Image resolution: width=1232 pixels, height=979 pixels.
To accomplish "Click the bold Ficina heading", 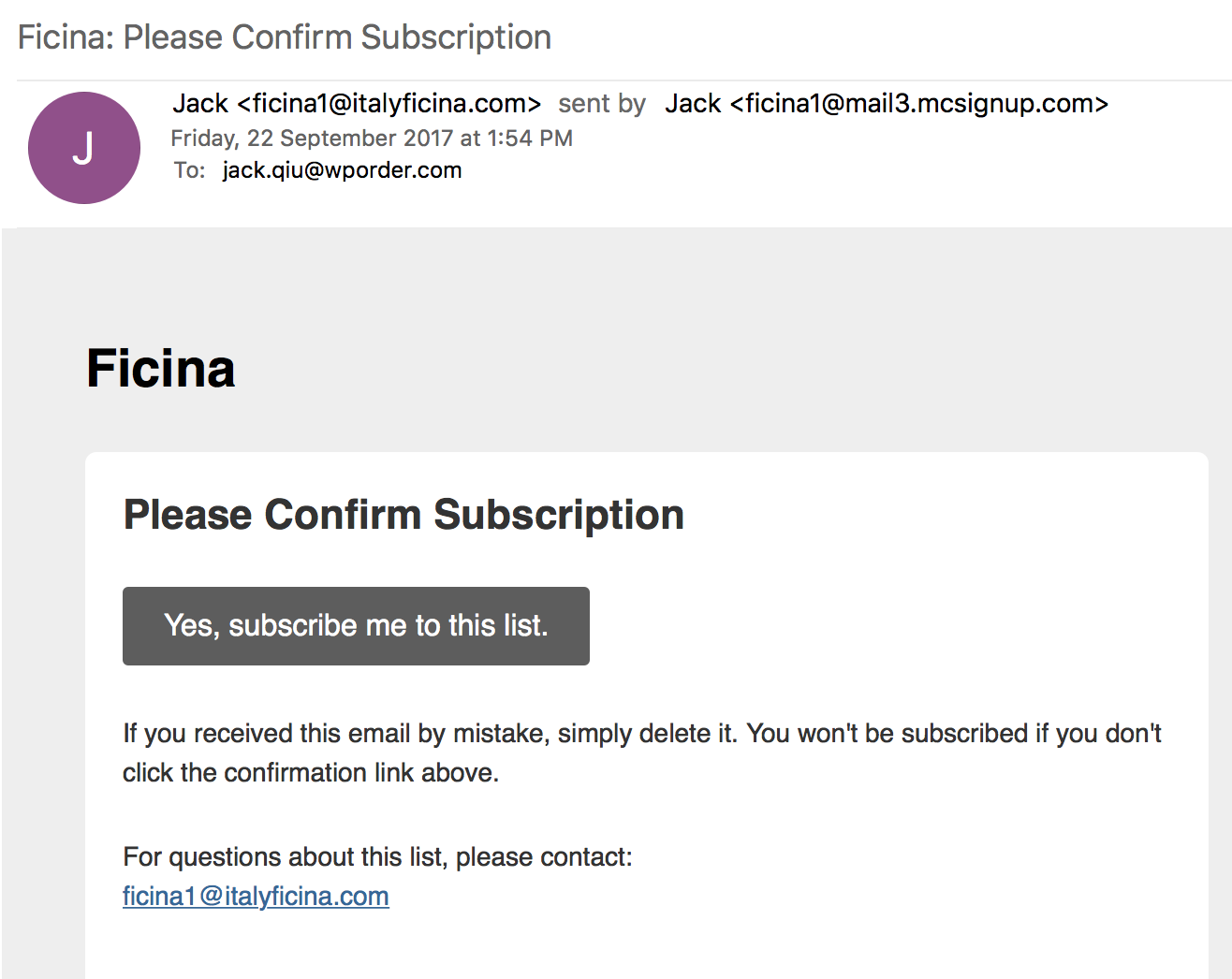I will coord(161,368).
